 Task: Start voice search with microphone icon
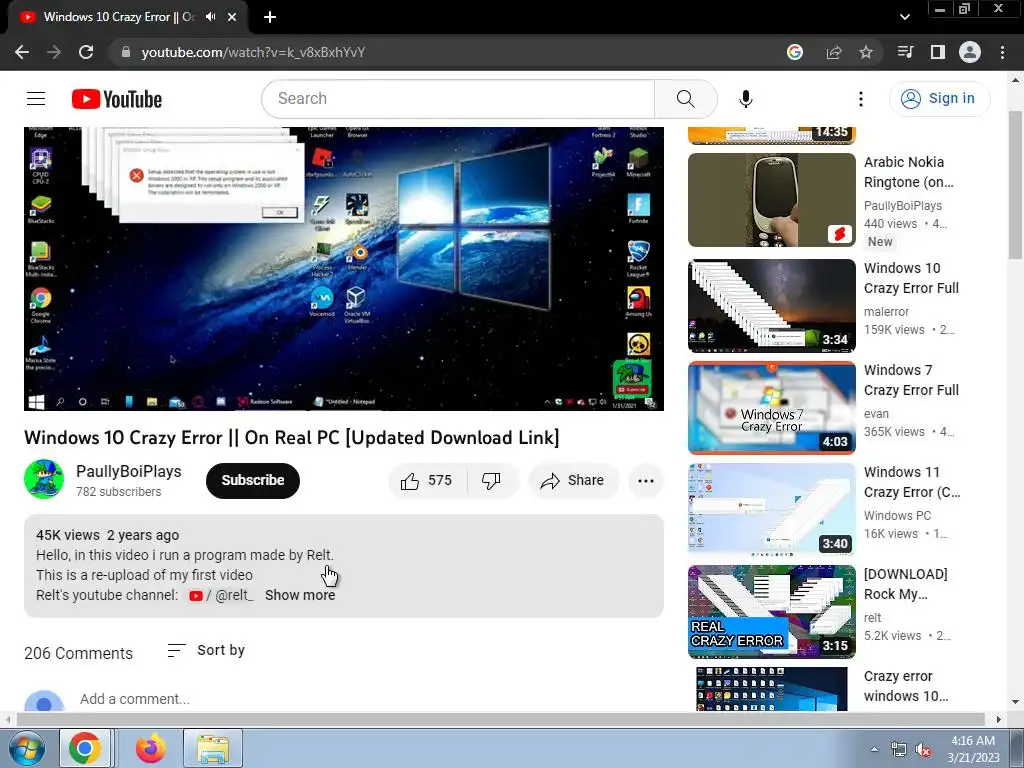click(745, 99)
